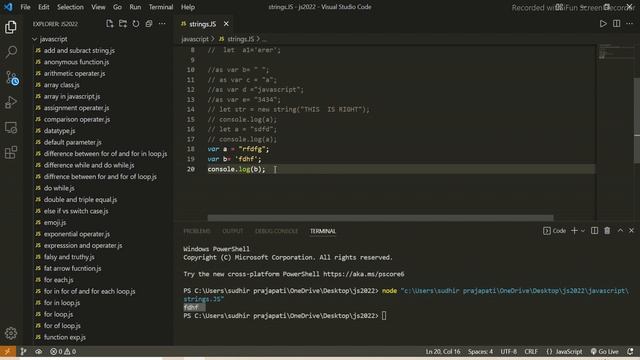Viewport: 640px width, 360px height.
Task: Go to line via Ln 20, Col 16
Action: point(443,351)
